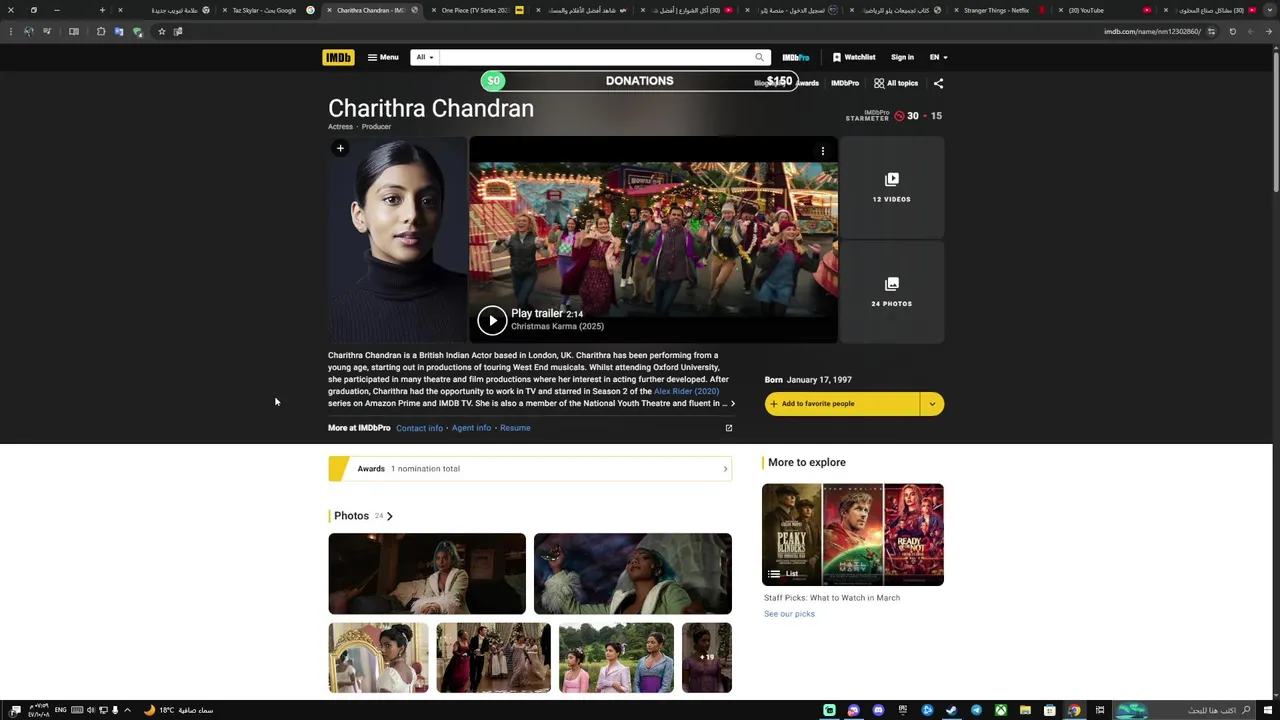1280x720 pixels.
Task: Click the browser bookmark star icon
Action: point(161,31)
